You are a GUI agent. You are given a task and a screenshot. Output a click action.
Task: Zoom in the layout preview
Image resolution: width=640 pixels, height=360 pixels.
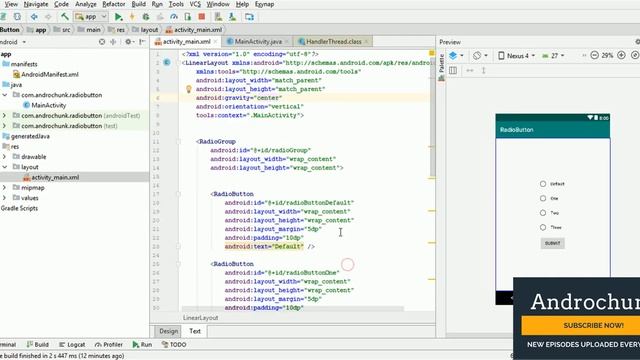621,55
